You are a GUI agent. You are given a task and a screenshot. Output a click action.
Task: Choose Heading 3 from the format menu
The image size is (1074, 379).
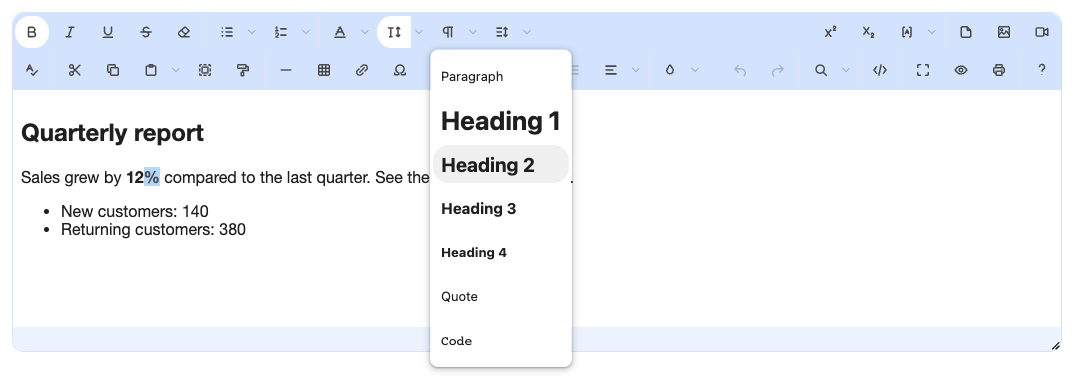(x=501, y=209)
